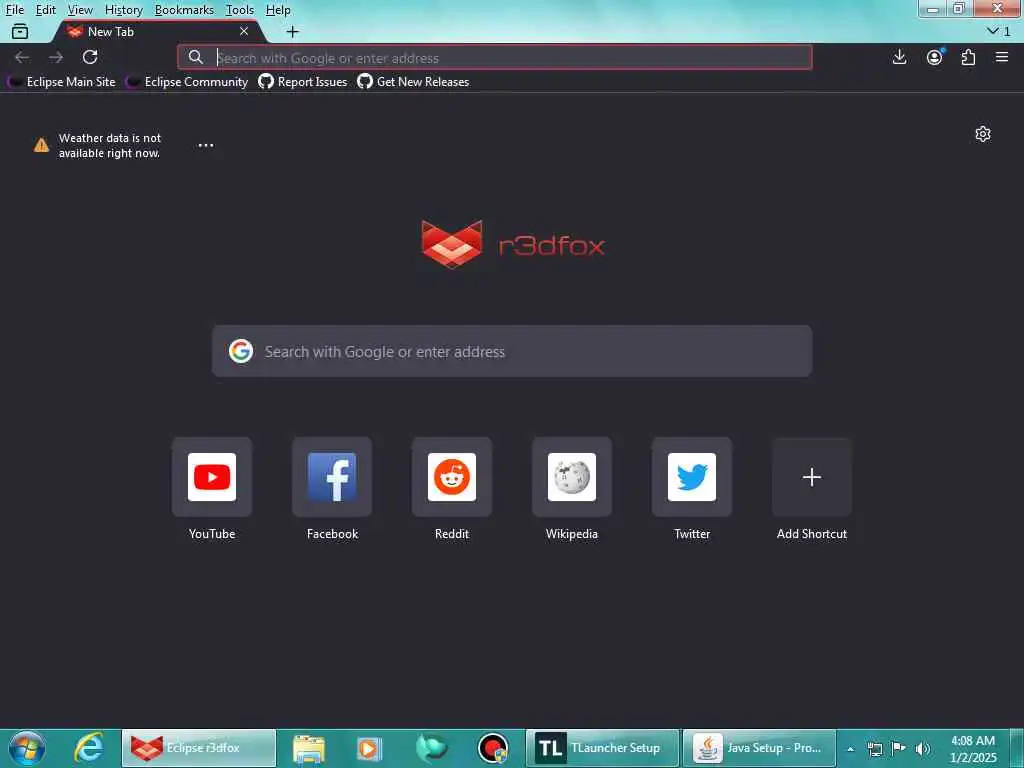
Task: Open Eclipse Main Site bookmark
Action: coord(61,82)
